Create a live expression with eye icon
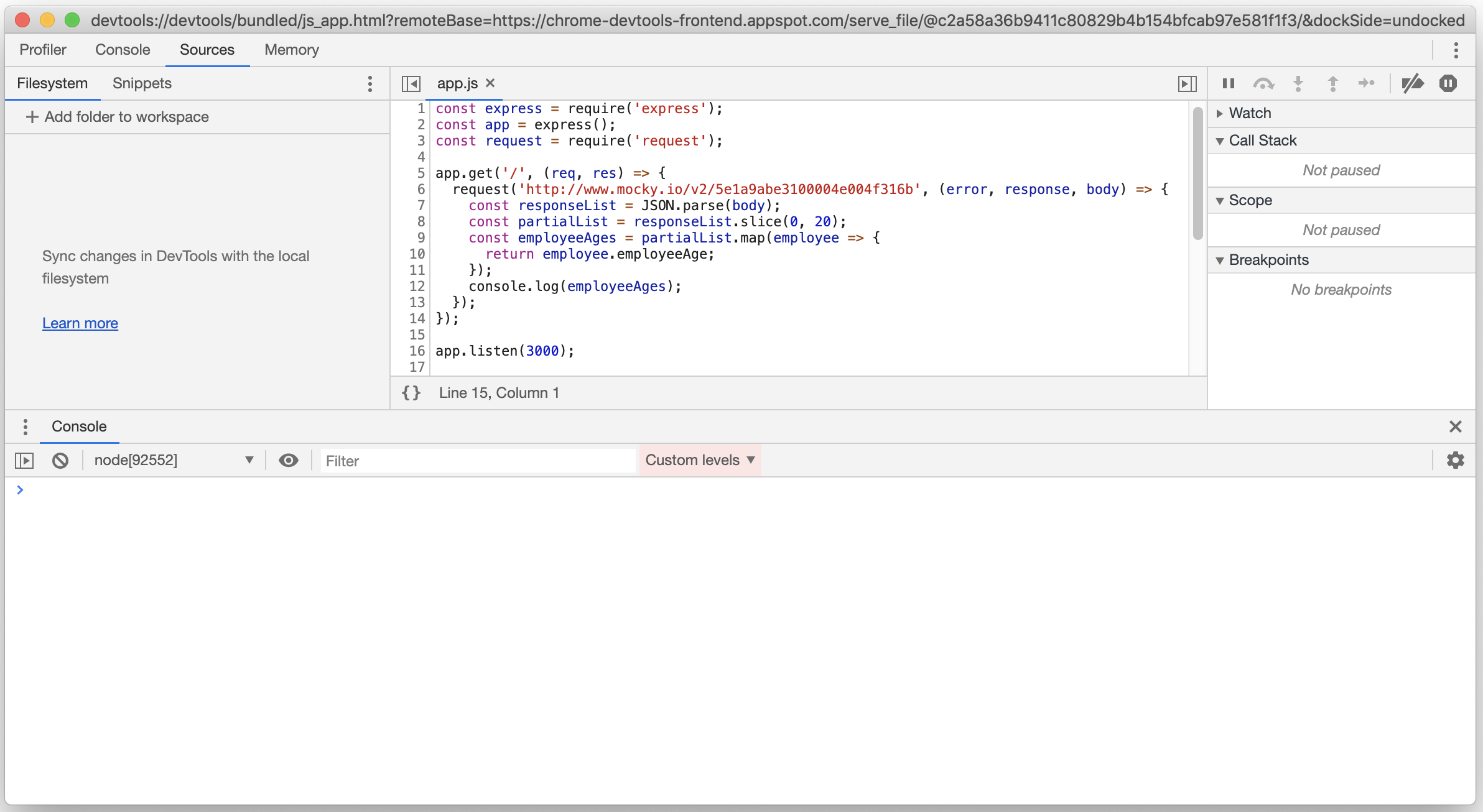The width and height of the screenshot is (1483, 812). (x=289, y=460)
